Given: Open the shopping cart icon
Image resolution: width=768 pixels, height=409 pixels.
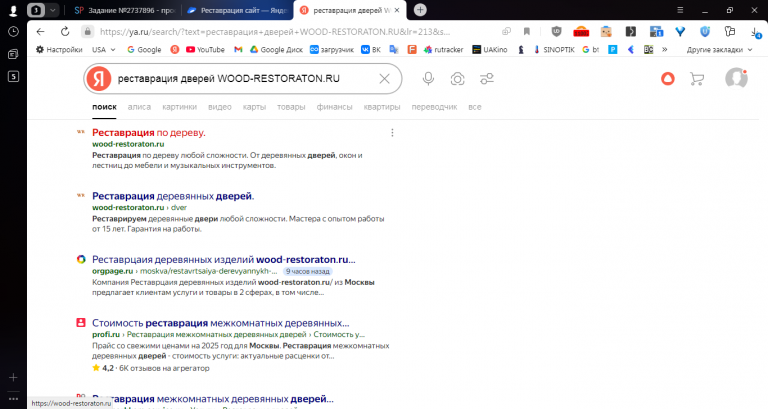Looking at the screenshot, I should click(696, 78).
